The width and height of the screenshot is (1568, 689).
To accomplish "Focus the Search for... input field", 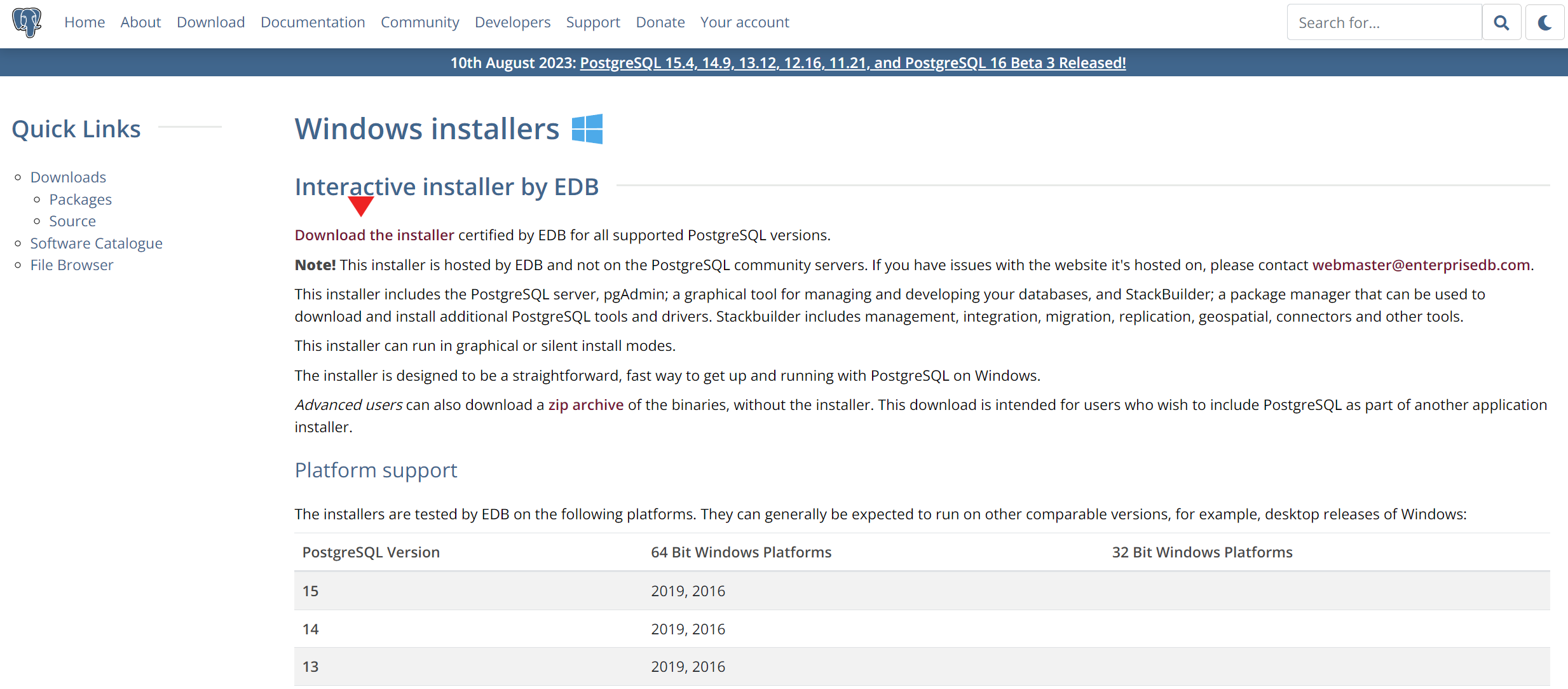I will tap(1384, 23).
